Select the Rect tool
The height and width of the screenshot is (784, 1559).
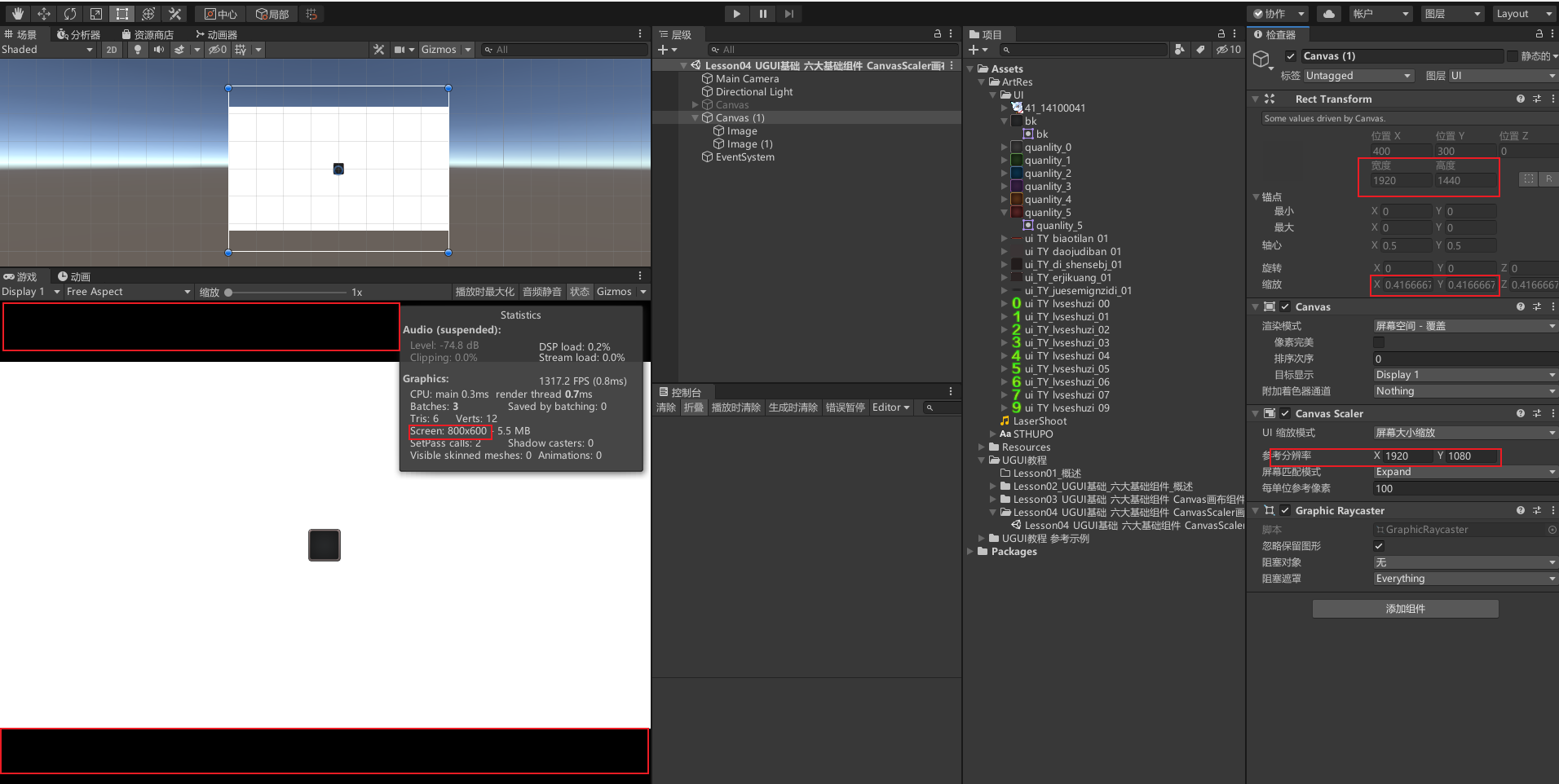point(122,14)
